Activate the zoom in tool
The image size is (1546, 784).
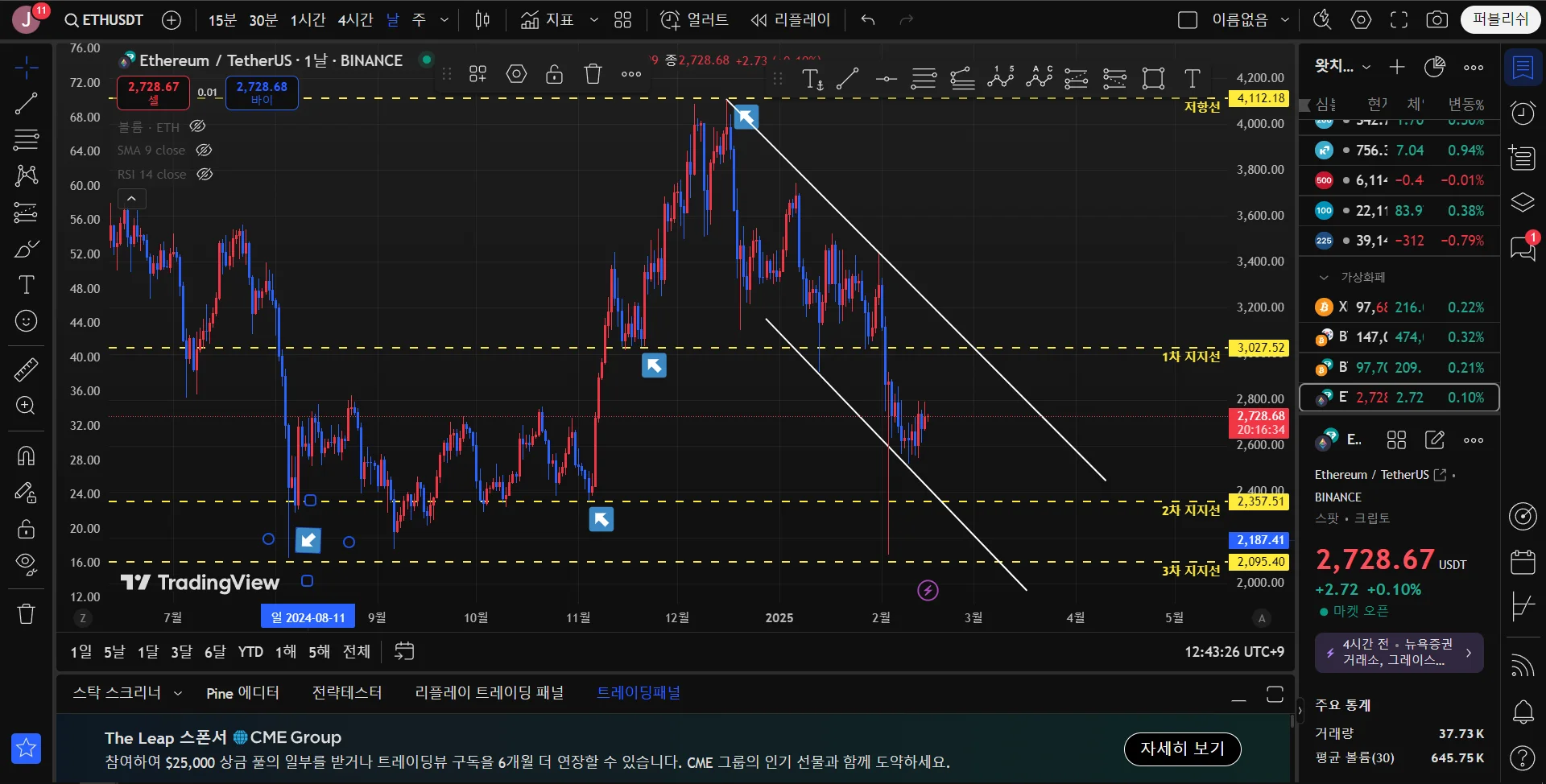(27, 406)
